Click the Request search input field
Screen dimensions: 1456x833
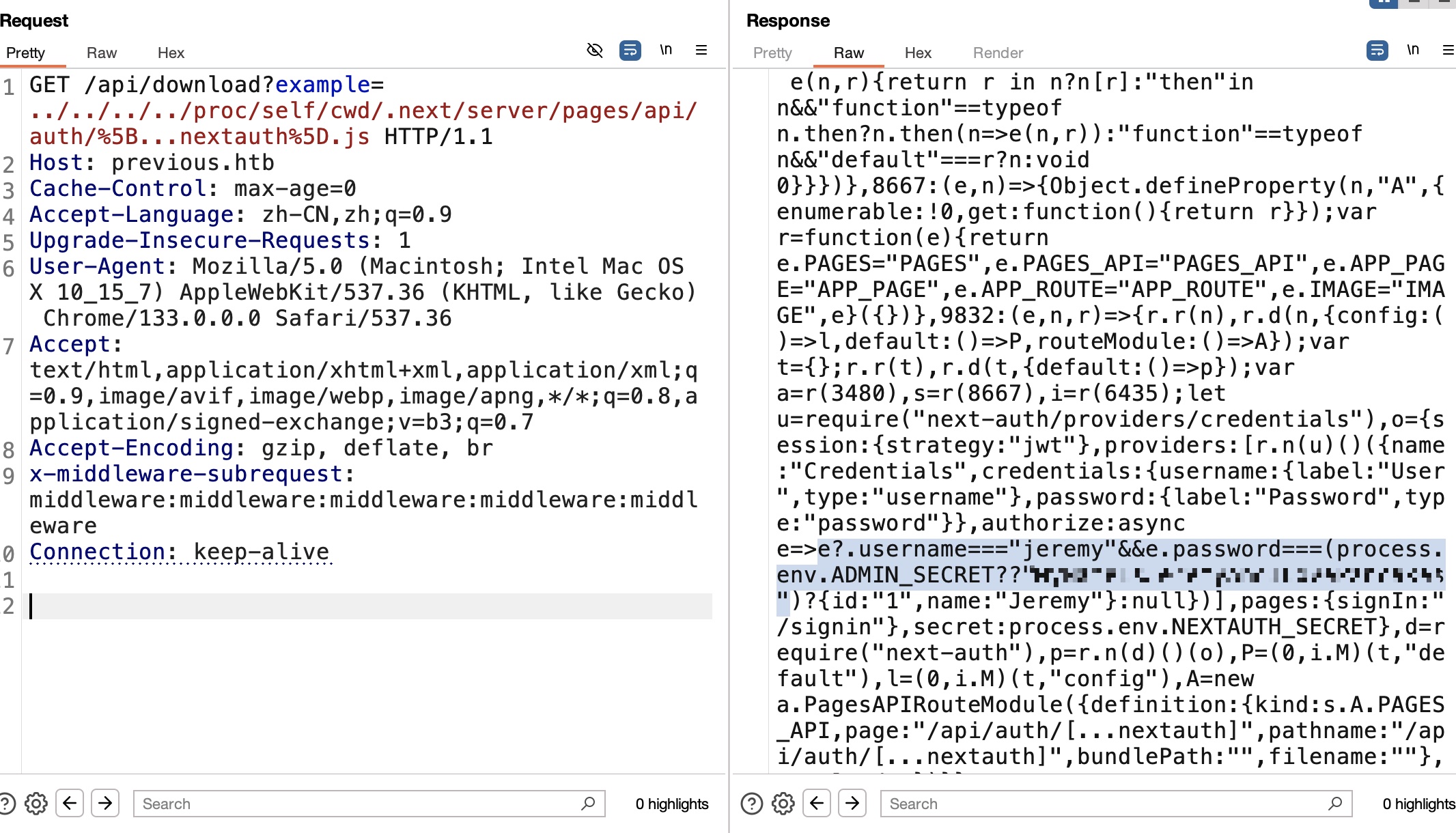(359, 804)
